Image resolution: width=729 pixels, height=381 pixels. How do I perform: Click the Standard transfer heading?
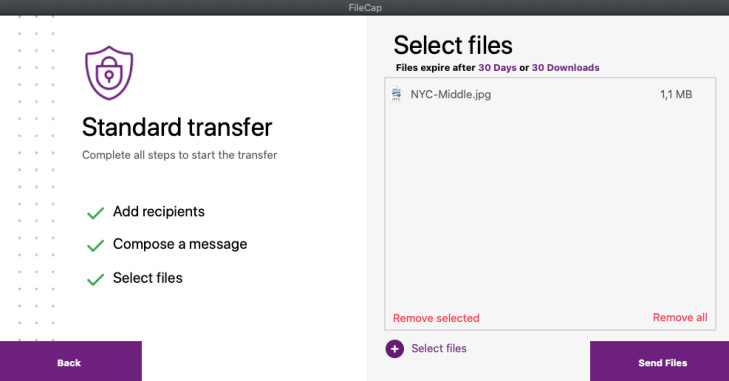click(177, 127)
